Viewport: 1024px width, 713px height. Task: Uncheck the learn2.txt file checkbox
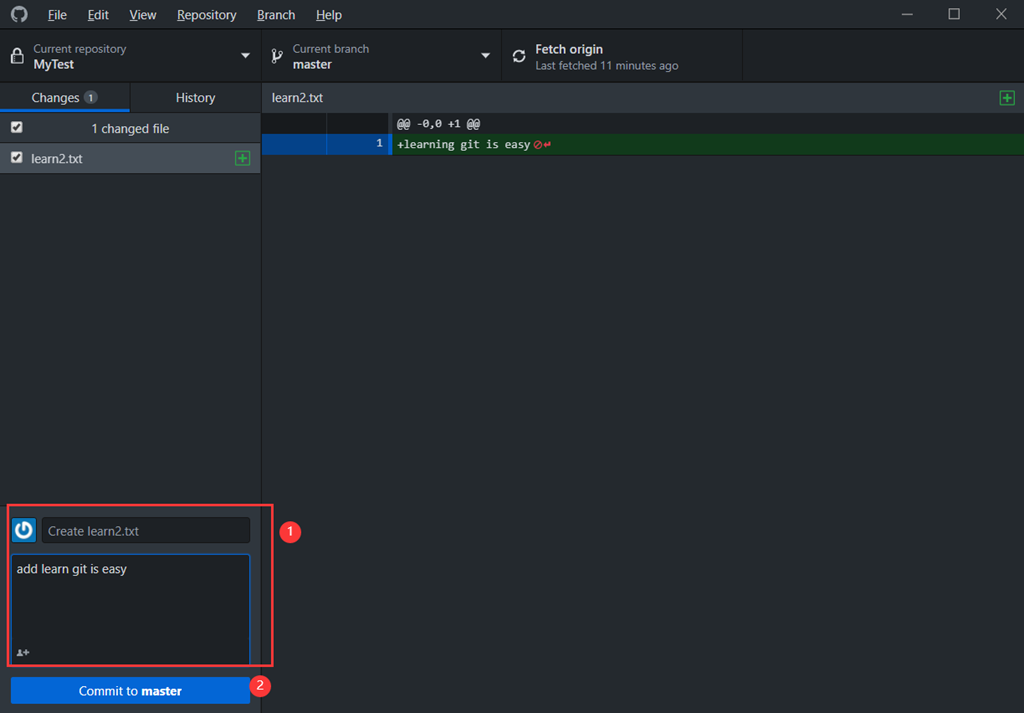point(17,158)
